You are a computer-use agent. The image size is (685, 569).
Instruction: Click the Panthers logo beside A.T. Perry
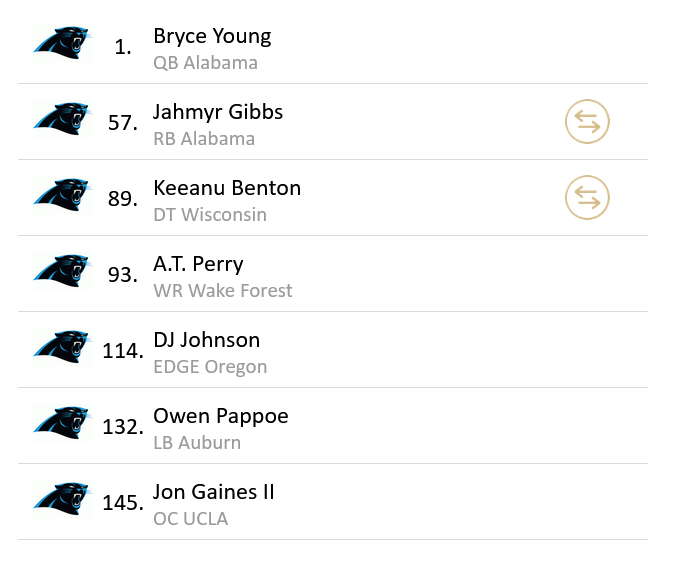coord(62,272)
